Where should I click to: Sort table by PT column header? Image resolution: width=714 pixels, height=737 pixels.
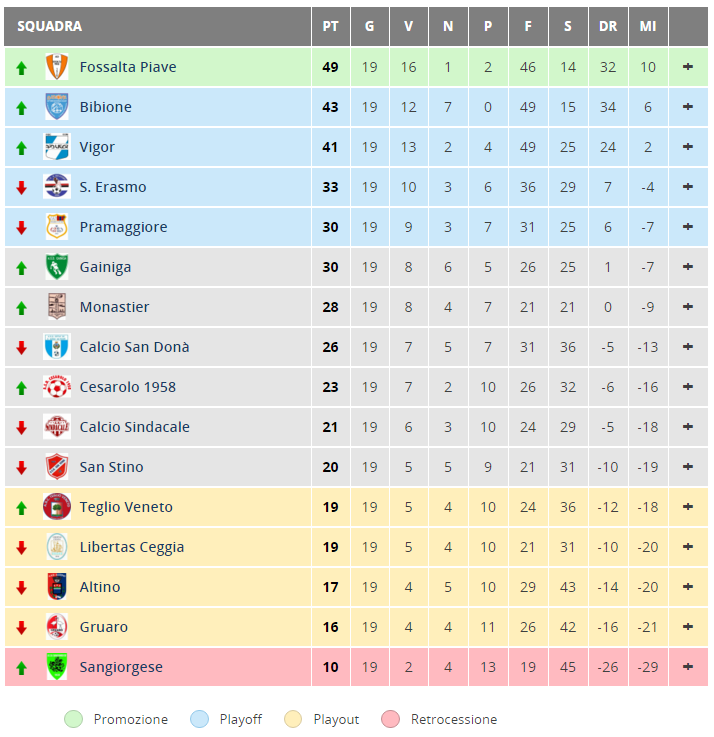point(330,26)
